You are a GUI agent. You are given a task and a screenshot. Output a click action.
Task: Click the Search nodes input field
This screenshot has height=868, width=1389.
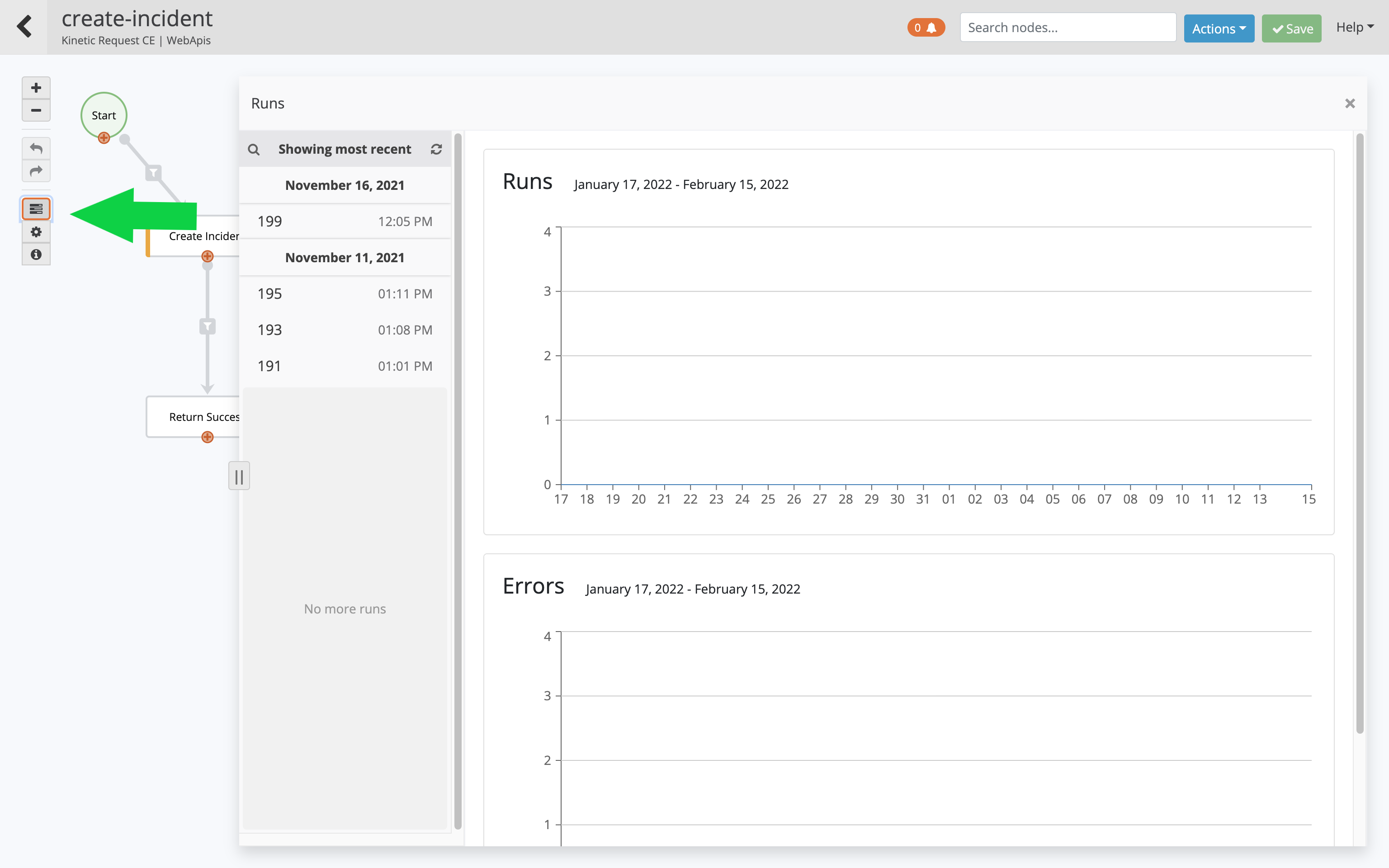coord(1068,28)
